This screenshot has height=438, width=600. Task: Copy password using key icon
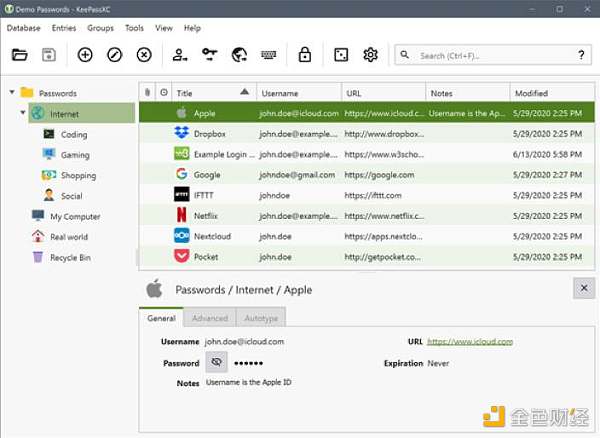coord(209,55)
